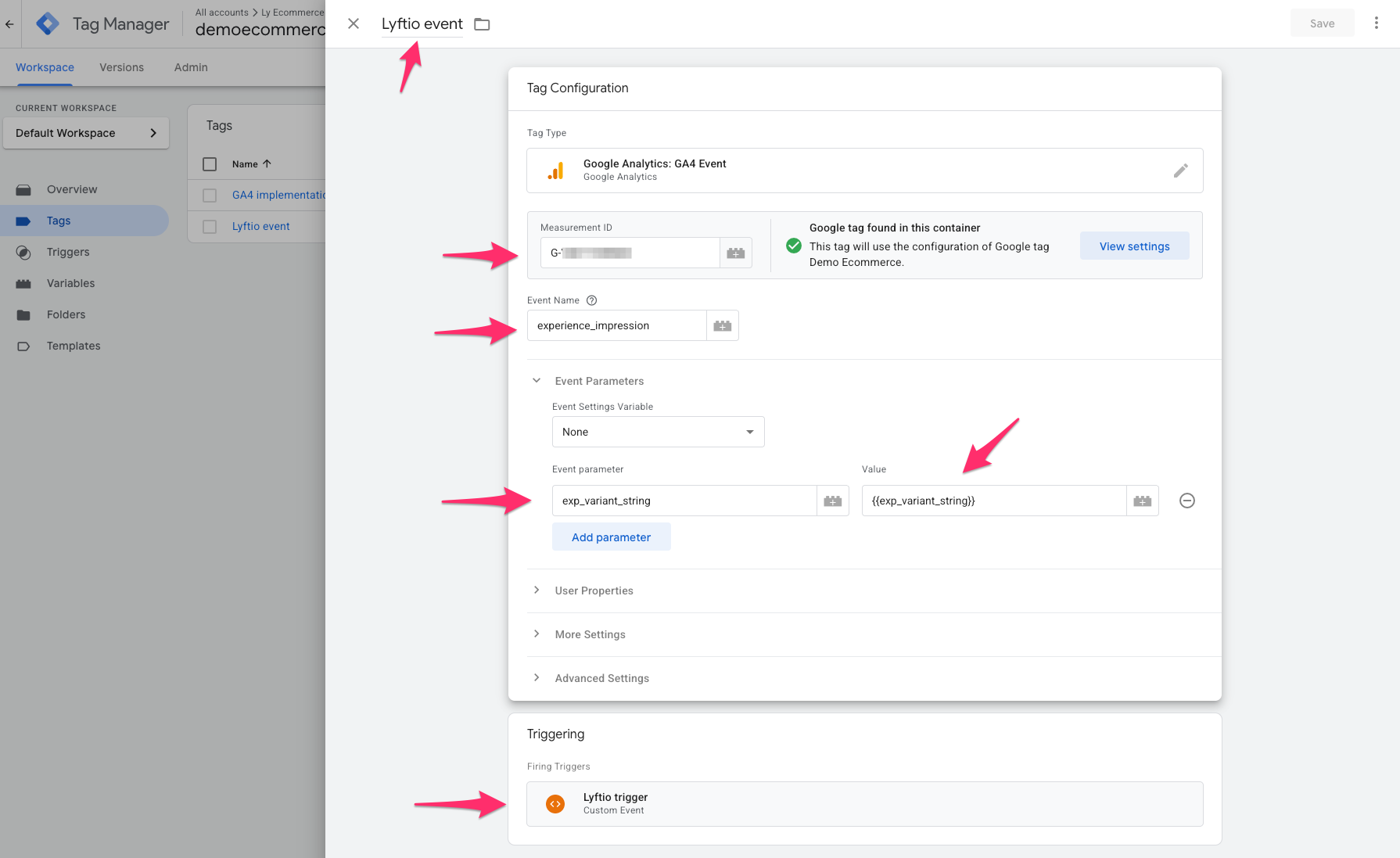Image resolution: width=1400 pixels, height=858 pixels.
Task: Click the Add parameter button
Action: coord(611,537)
